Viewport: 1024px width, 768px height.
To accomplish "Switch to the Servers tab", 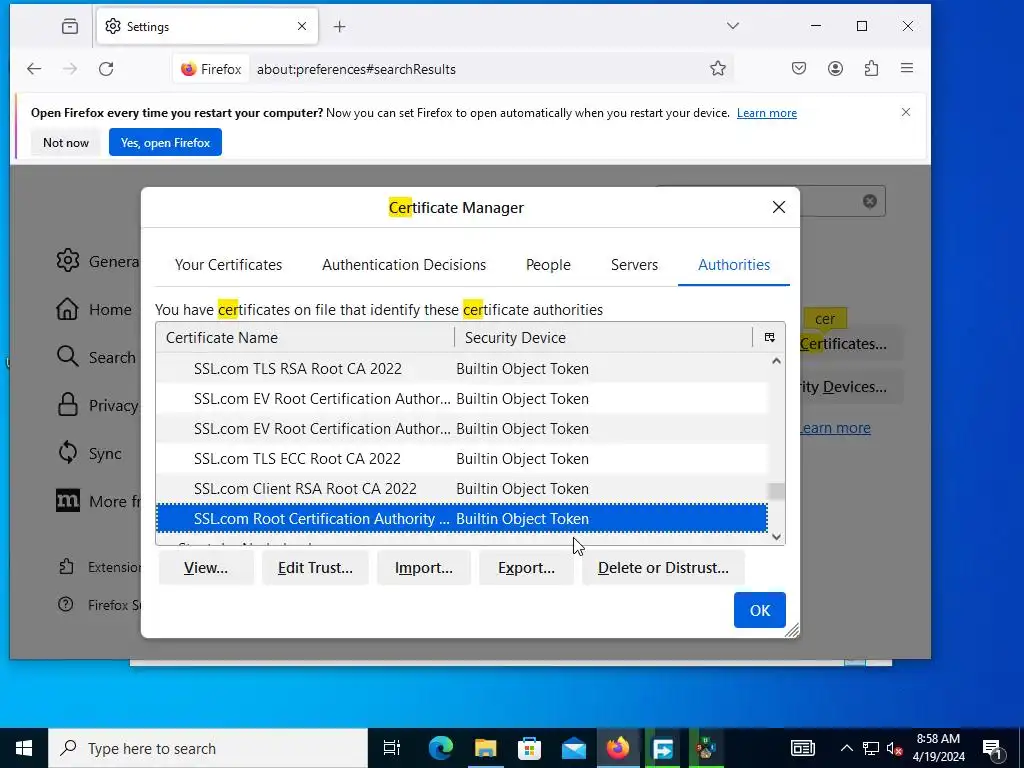I will coord(634,264).
